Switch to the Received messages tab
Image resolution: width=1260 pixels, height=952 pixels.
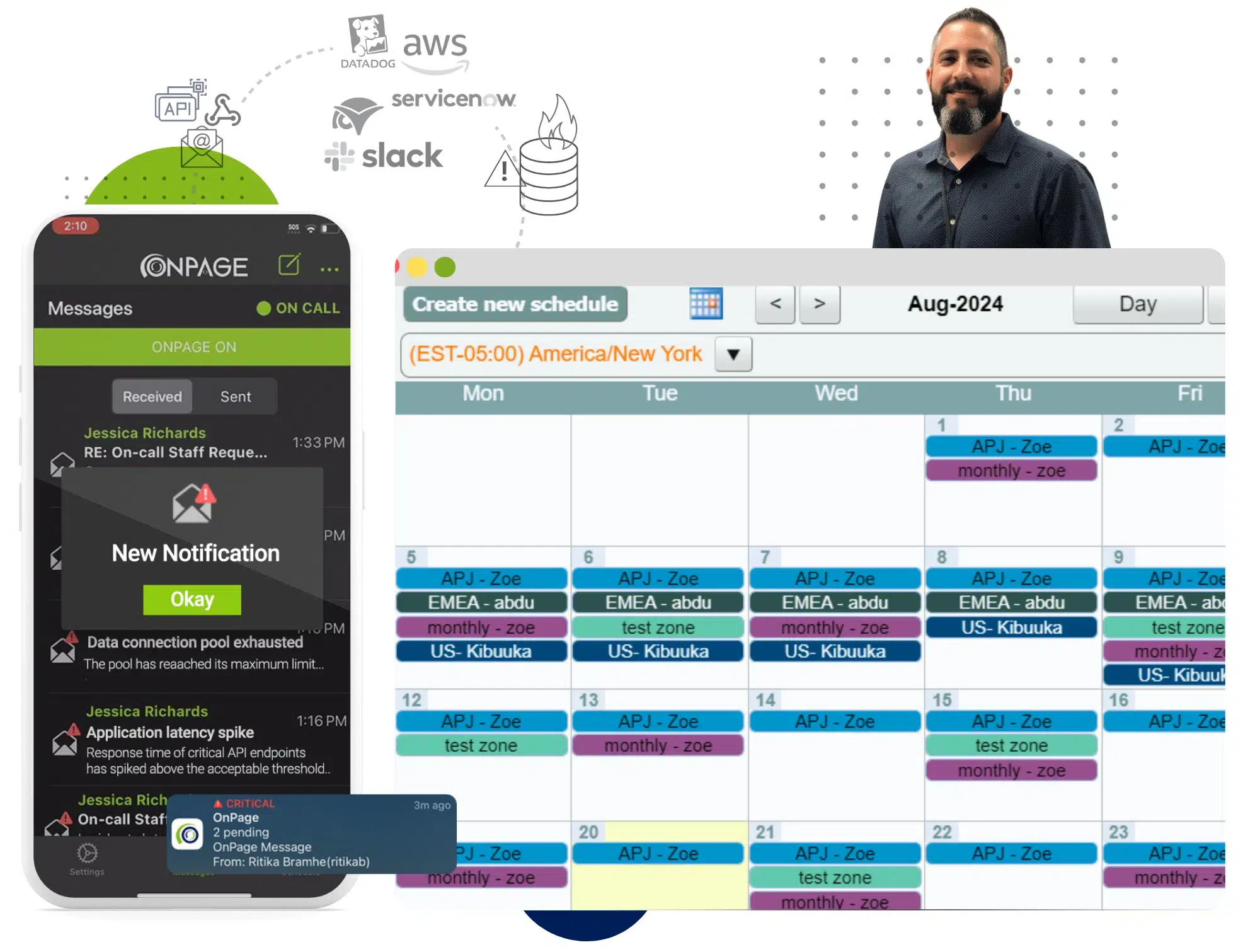152,396
